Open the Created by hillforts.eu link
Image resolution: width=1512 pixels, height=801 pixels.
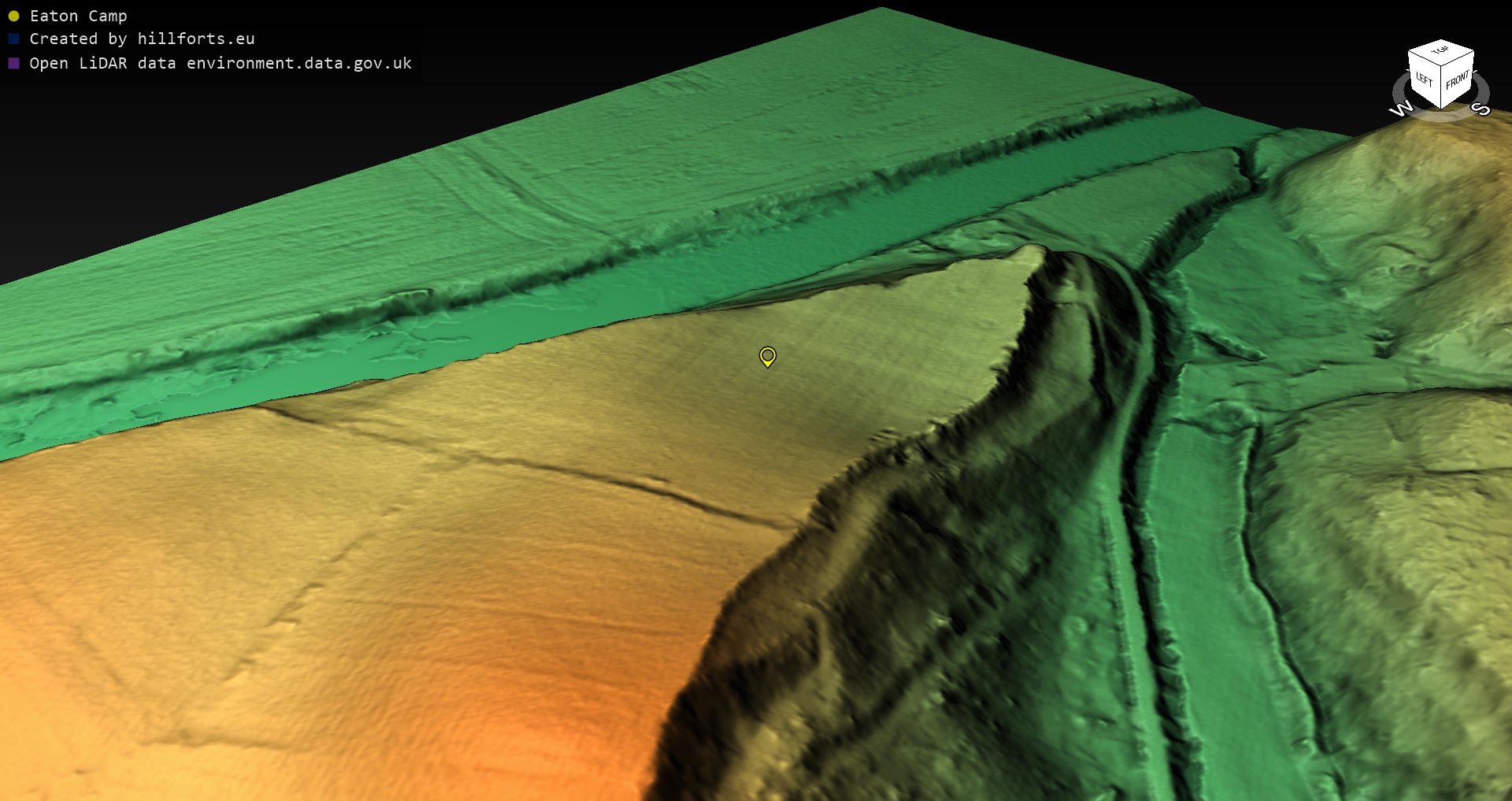pyautogui.click(x=142, y=39)
